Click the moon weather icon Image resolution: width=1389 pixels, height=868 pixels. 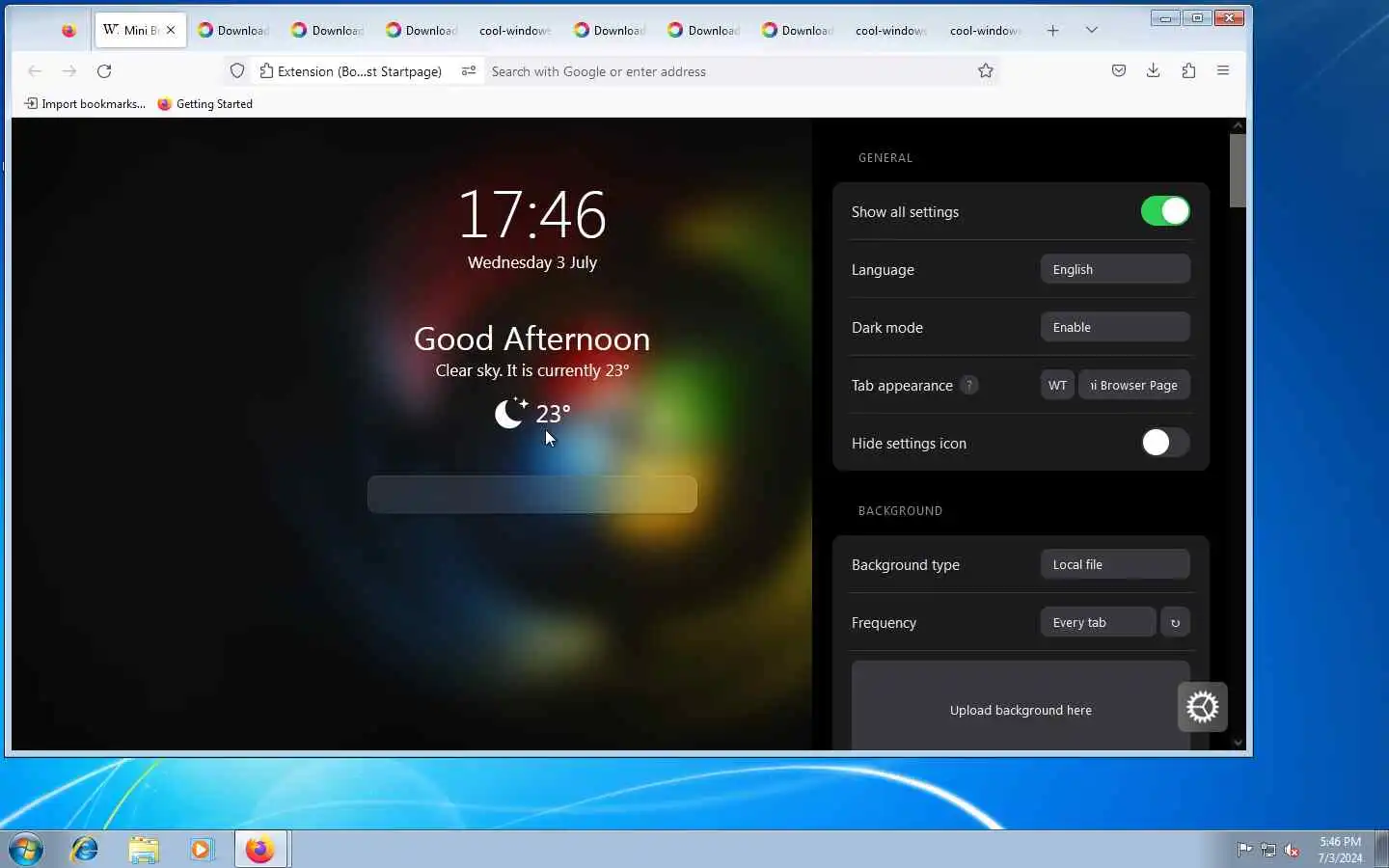[x=510, y=413]
